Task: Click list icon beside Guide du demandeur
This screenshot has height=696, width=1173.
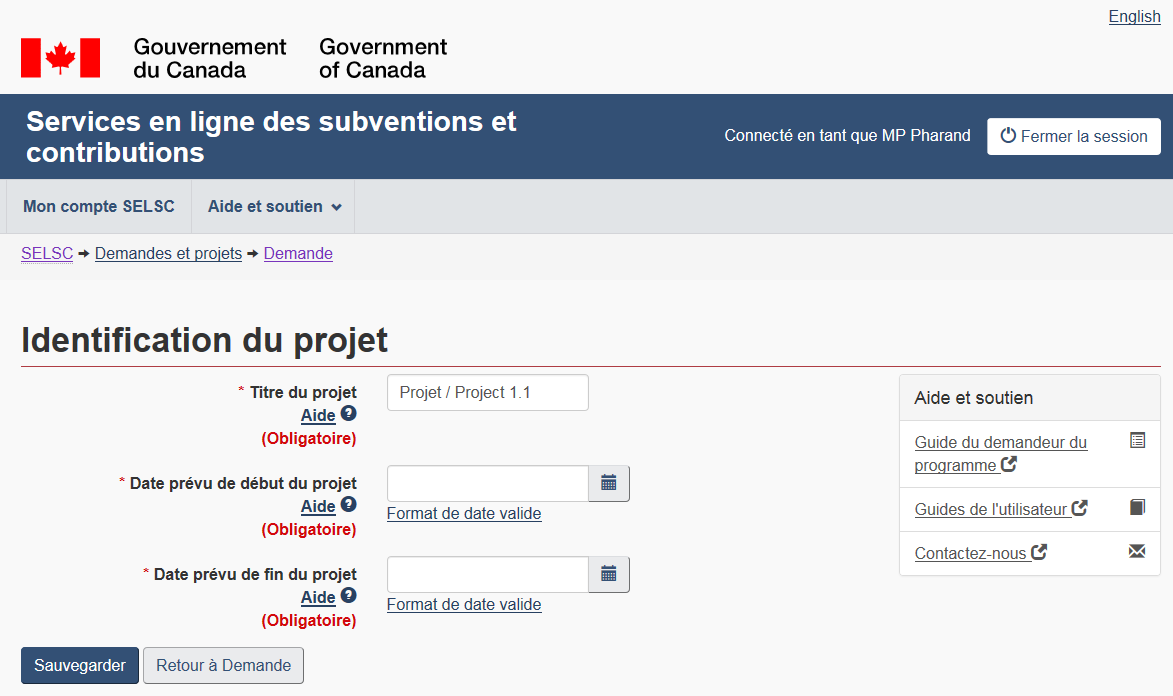Action: pyautogui.click(x=1137, y=440)
